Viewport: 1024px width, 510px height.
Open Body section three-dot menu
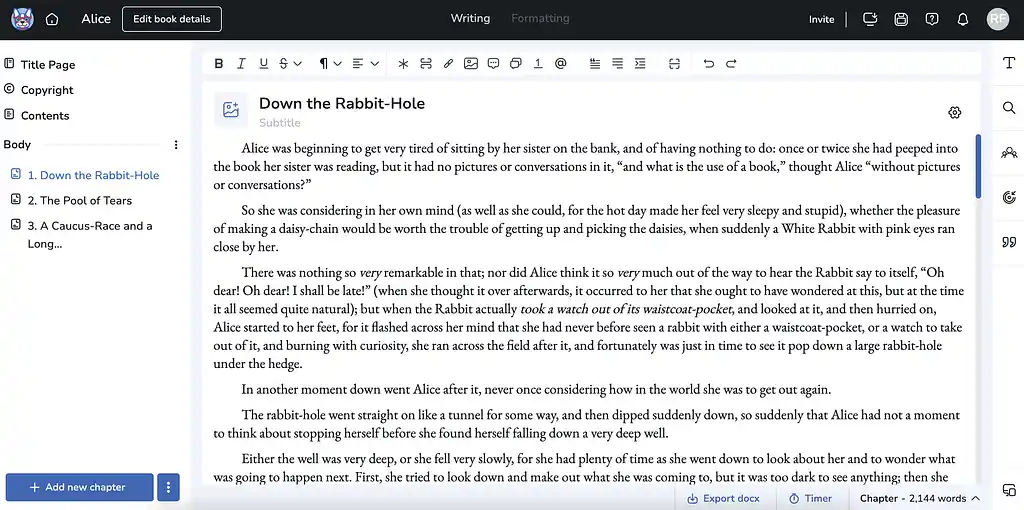pos(176,145)
